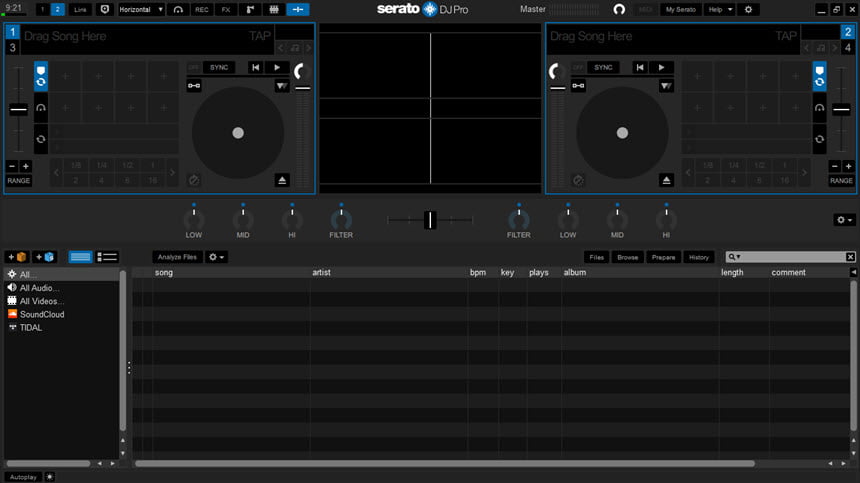The image size is (860, 483).
Task: Toggle deck 1 keylock chain icon
Action: [x=194, y=86]
